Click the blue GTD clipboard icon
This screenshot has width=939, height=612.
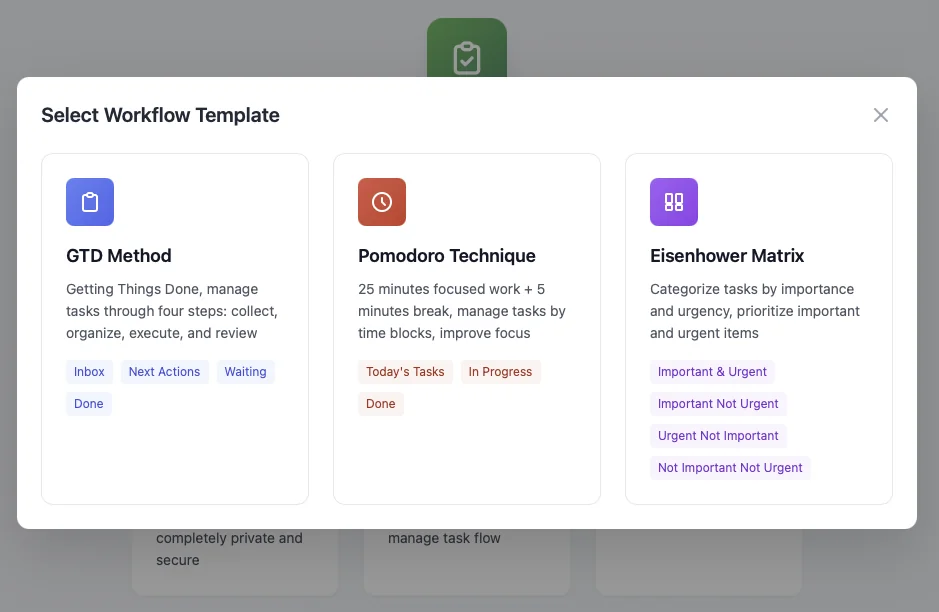click(90, 202)
